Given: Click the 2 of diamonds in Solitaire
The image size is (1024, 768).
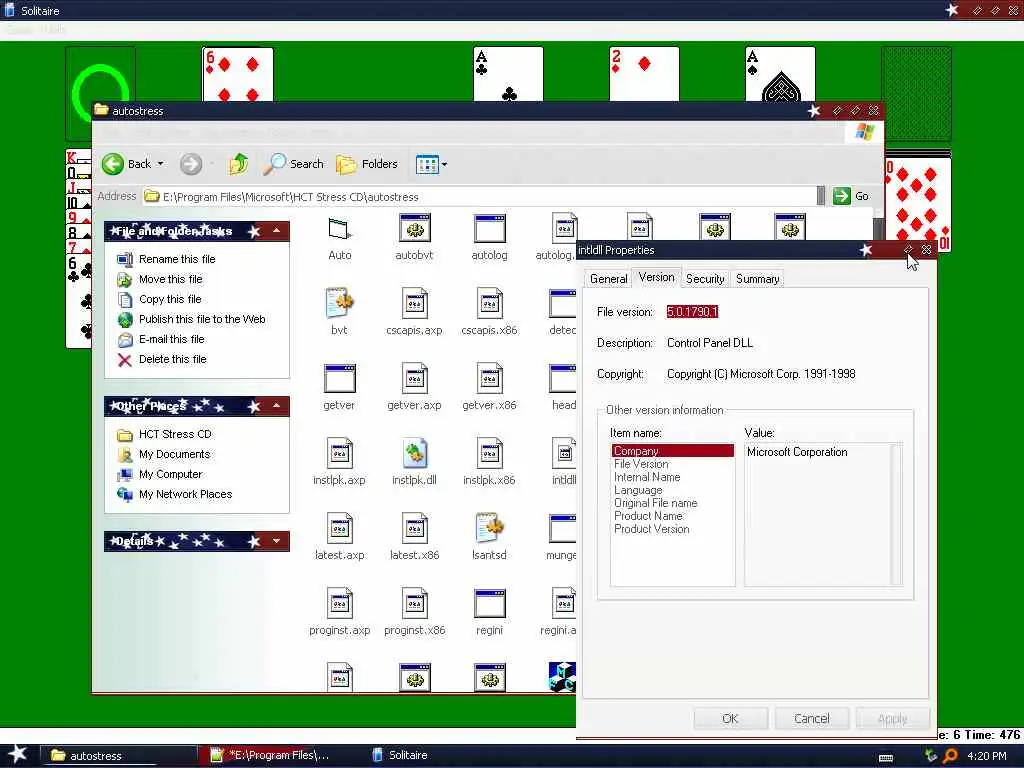Looking at the screenshot, I should (x=644, y=73).
